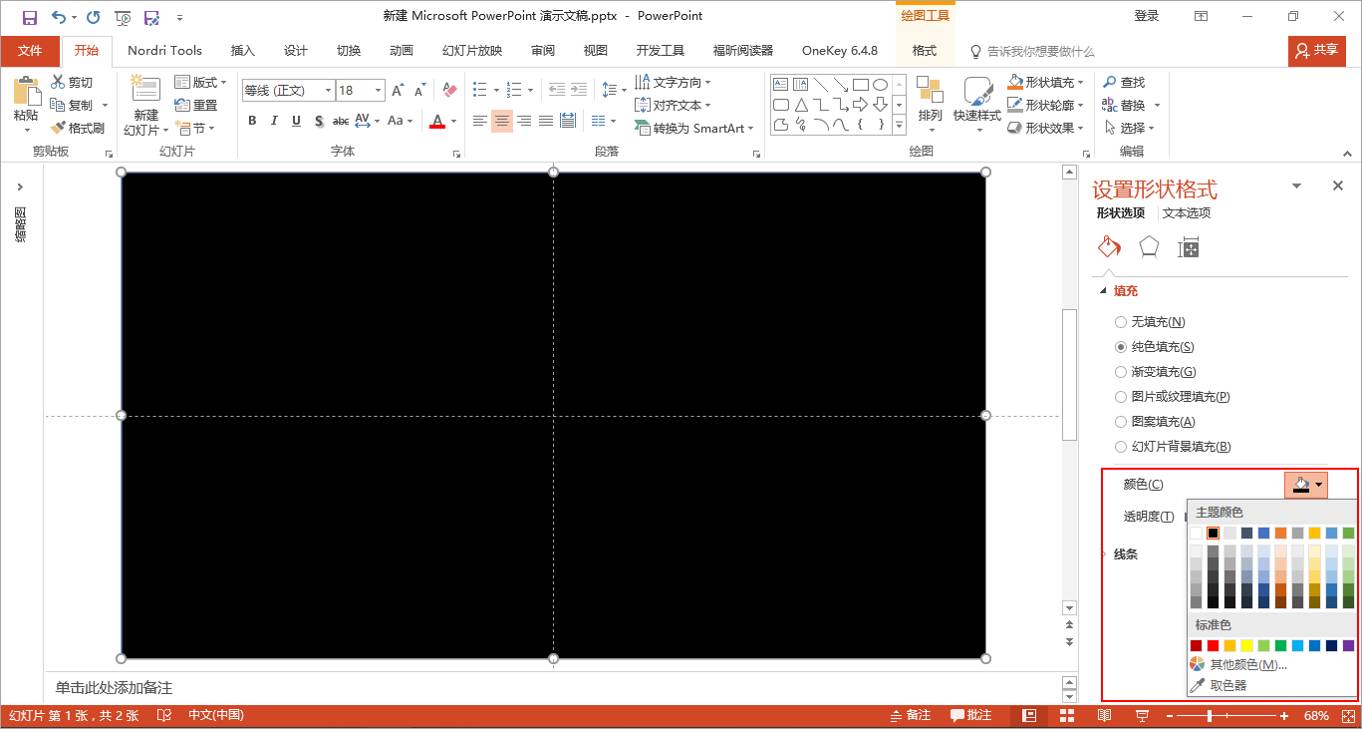Viewport: 1362px width, 729px height.
Task: Click the zoom slider handle
Action: 1210,716
